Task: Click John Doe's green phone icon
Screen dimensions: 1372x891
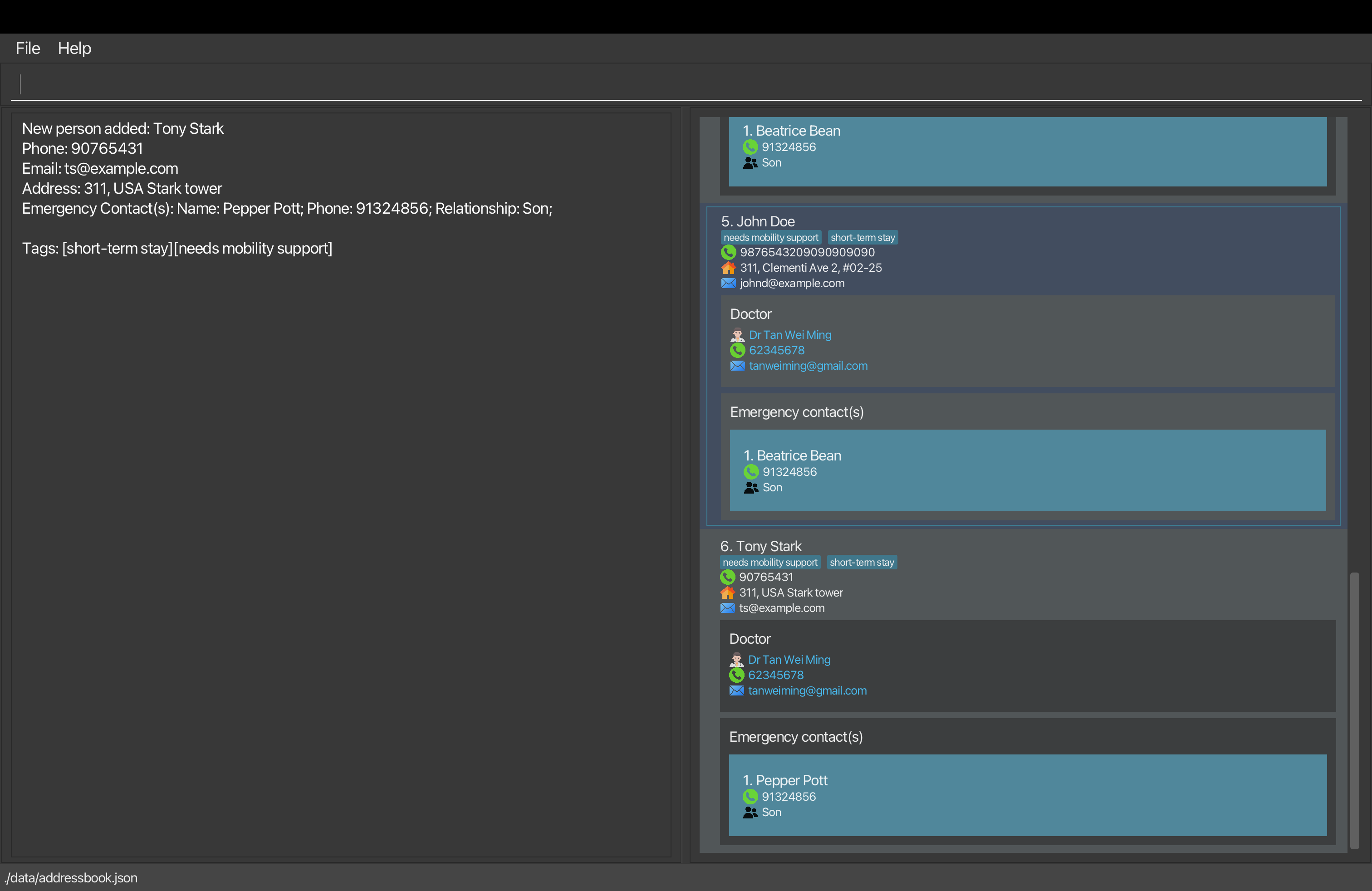Action: (x=728, y=252)
